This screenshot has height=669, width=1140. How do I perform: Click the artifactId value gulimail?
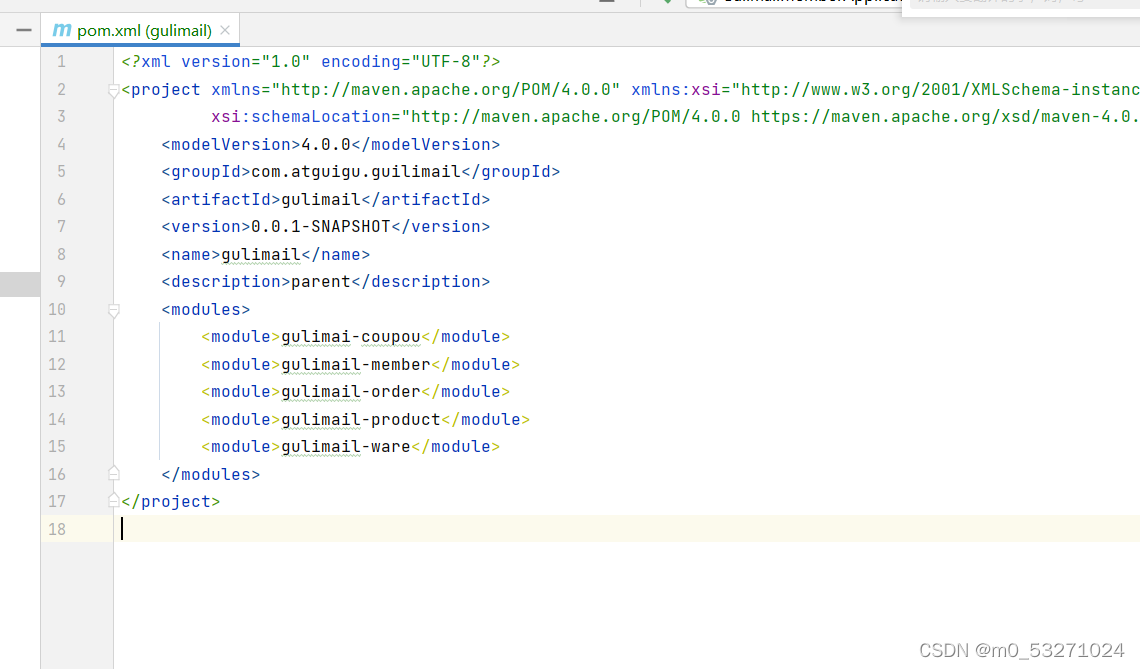(321, 199)
